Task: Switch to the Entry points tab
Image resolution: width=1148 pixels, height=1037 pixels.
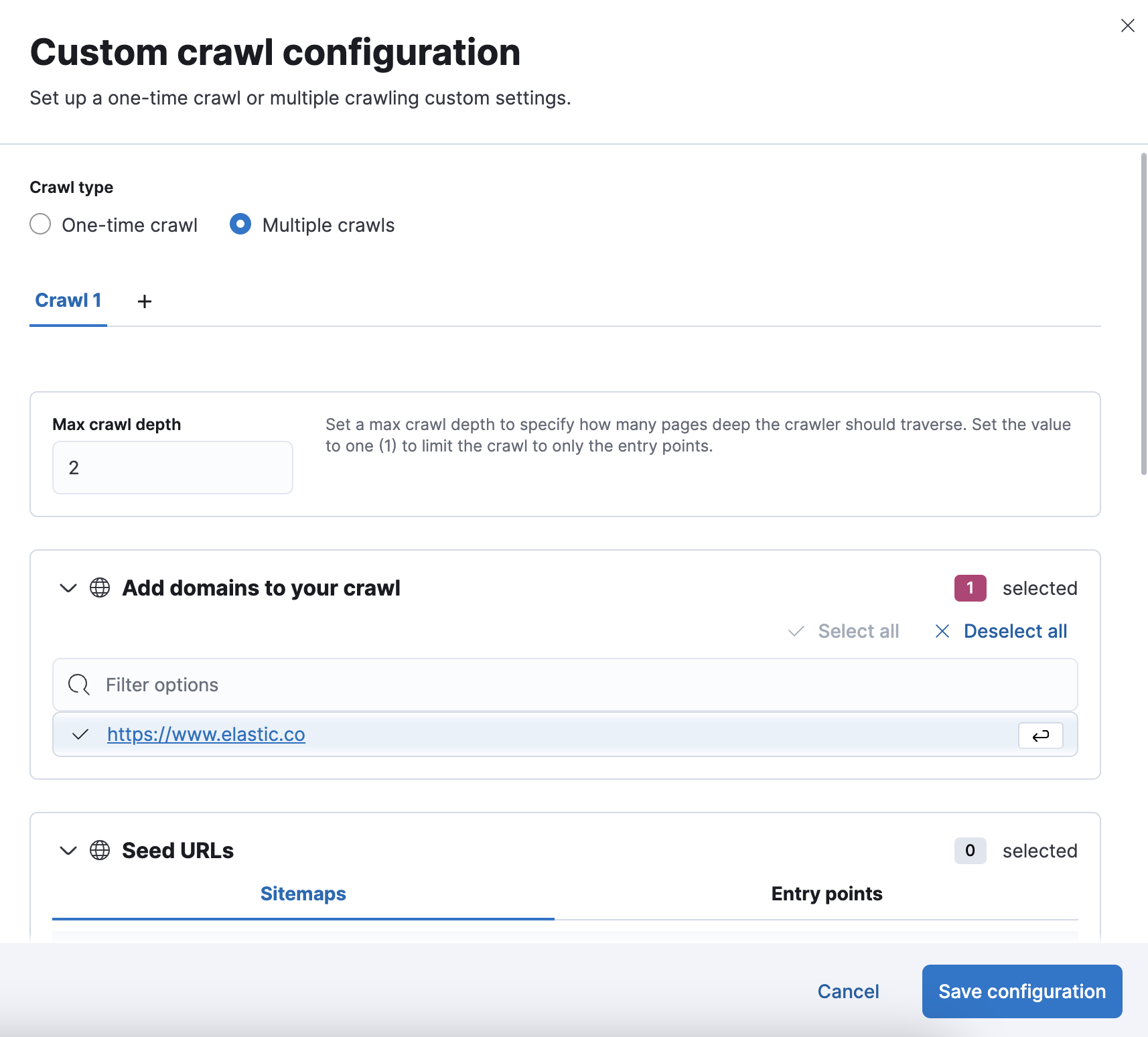Action: point(827,894)
